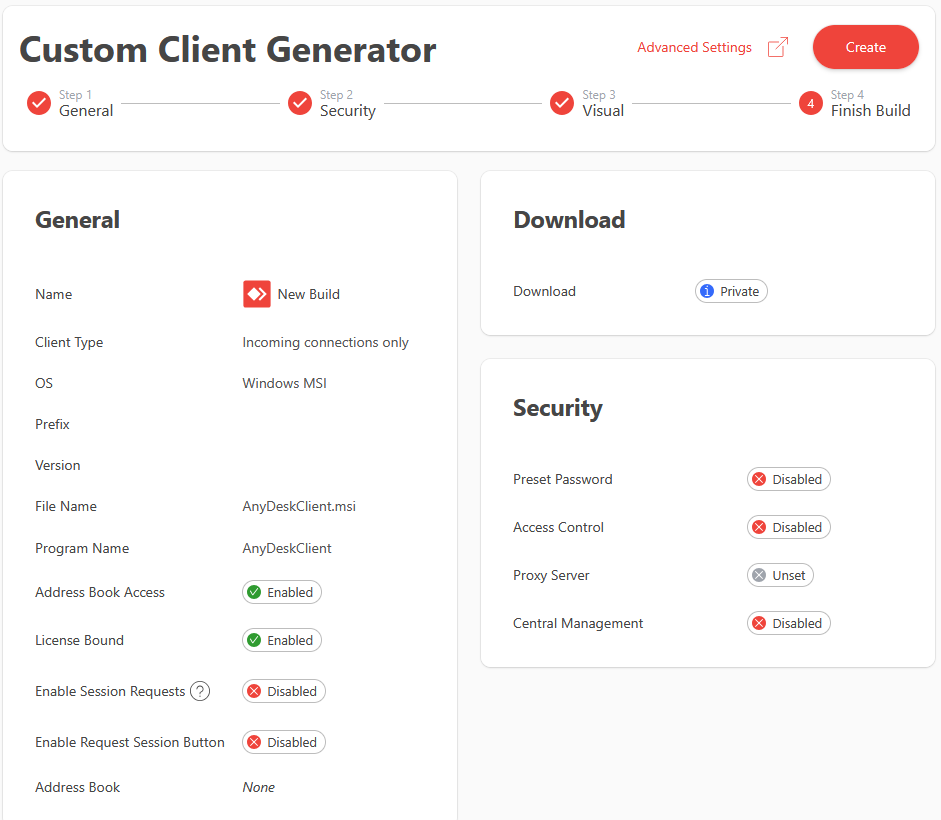
Task: Click the 'Address Book' label beside None
Action: tap(77, 787)
